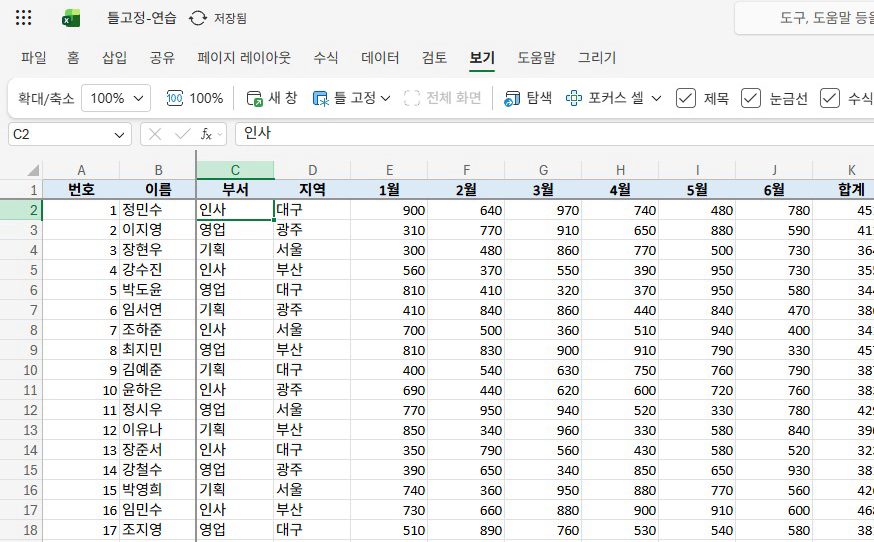Click the Excel logo icon
Viewport: 874px width, 542px height.
[x=71, y=18]
